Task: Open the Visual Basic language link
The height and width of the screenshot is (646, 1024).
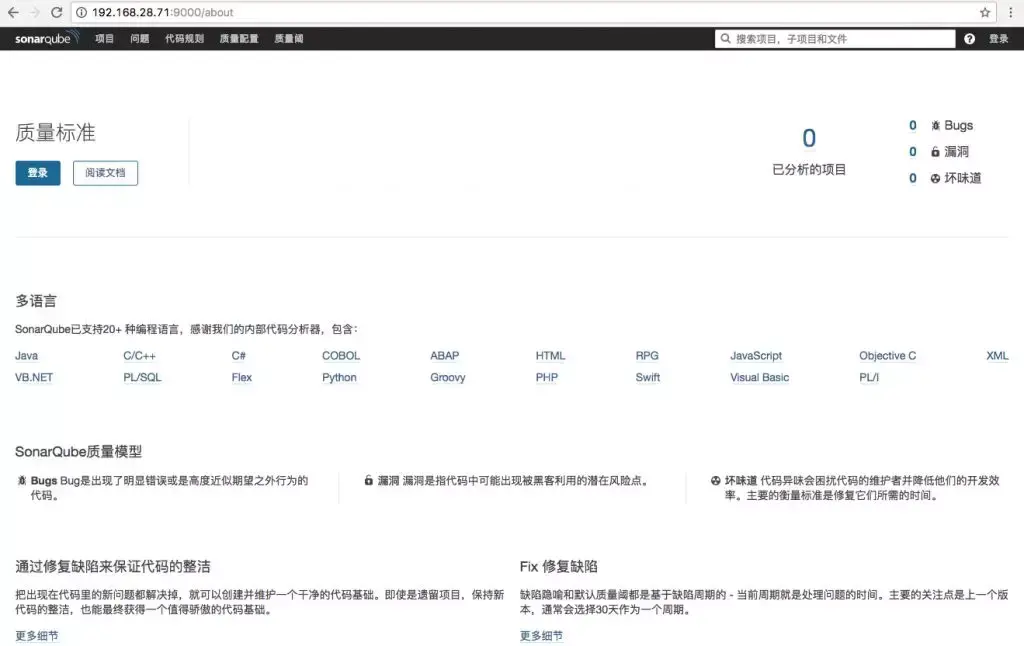Action: pos(760,378)
